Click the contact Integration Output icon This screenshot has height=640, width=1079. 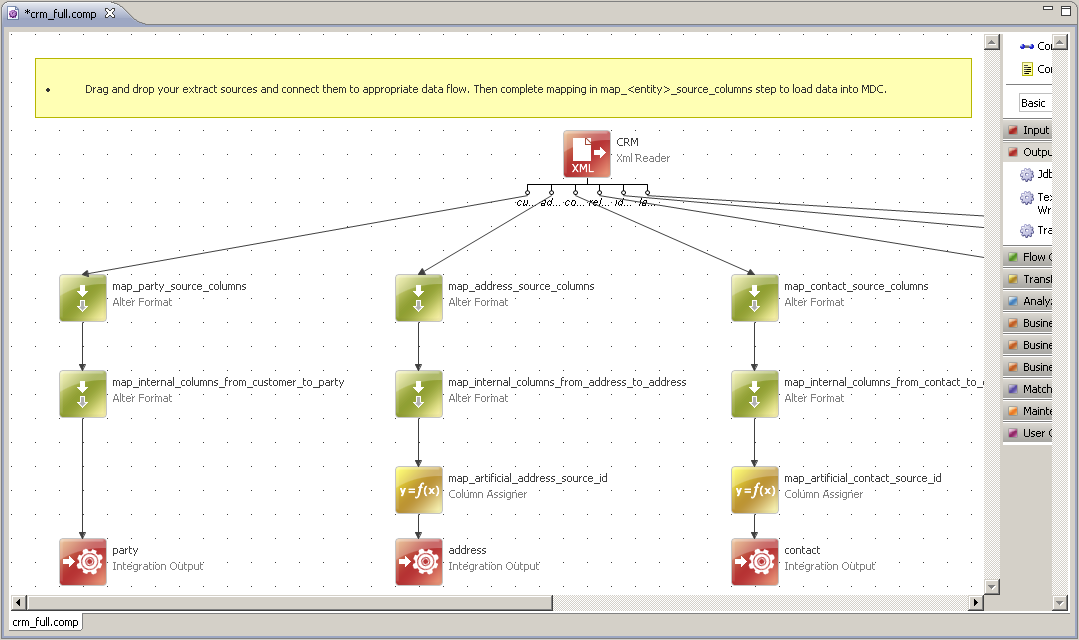pyautogui.click(x=754, y=562)
